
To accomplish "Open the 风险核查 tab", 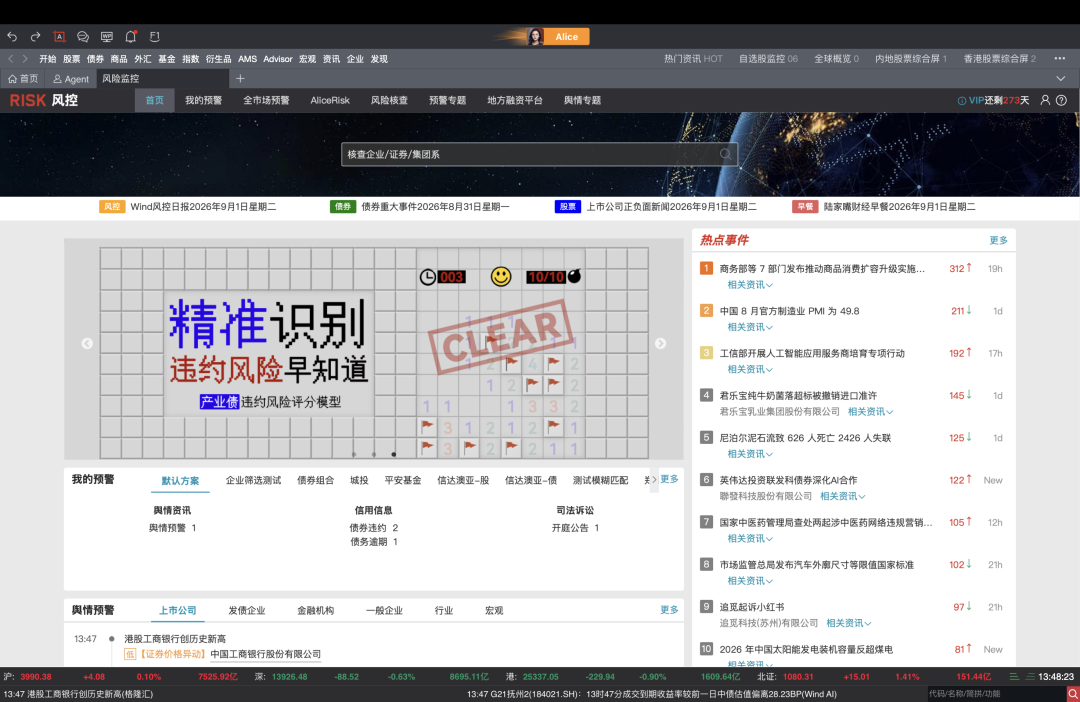I will (x=389, y=101).
